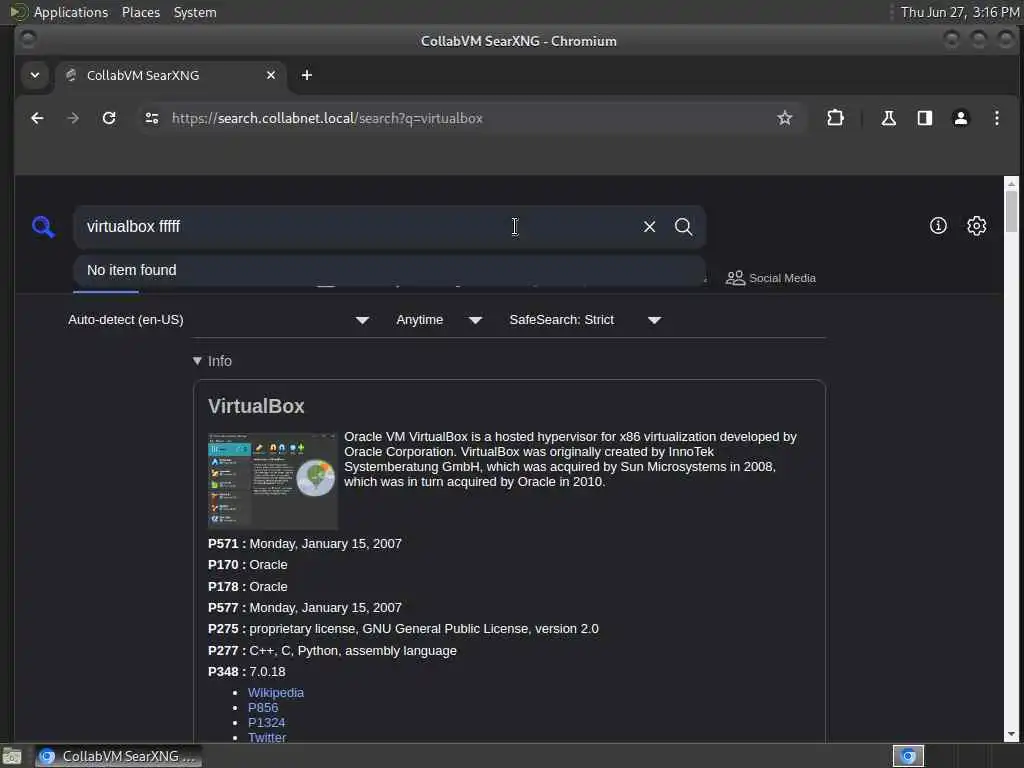
Task: Select the P348 : 7.0.18 row
Action: pos(246,671)
